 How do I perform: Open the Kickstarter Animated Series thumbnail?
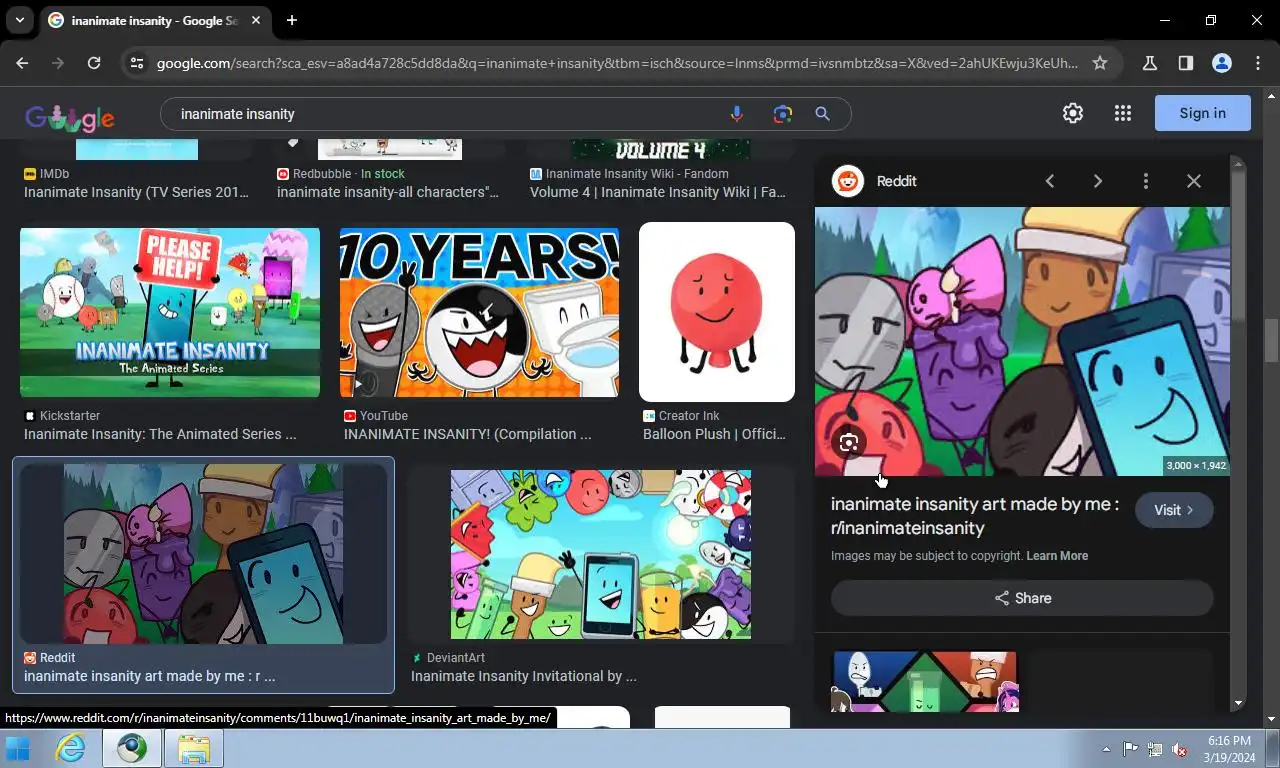click(170, 312)
